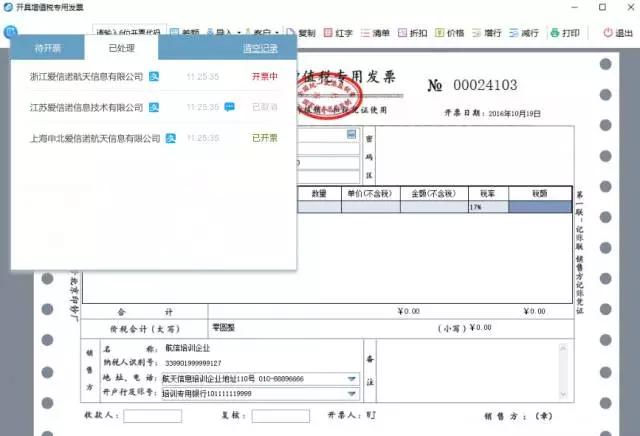The image size is (640, 436).
Task: Click the small lookup icon in buyer name field
Action: click(351, 134)
